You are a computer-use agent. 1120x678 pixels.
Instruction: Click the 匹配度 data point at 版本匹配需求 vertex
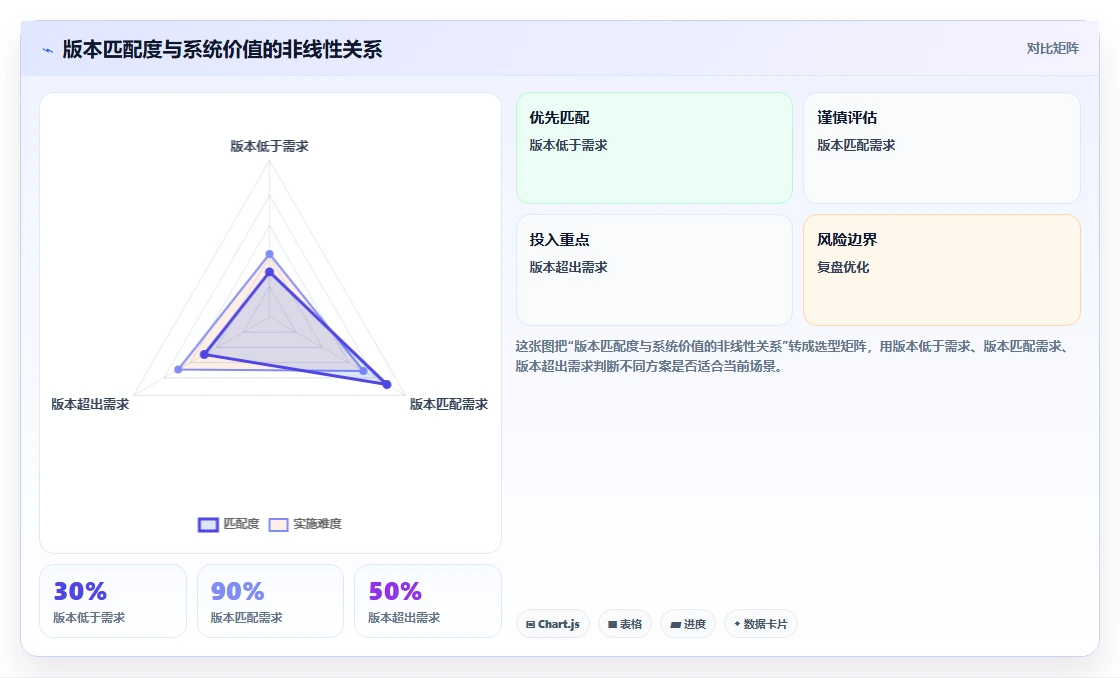coord(387,384)
